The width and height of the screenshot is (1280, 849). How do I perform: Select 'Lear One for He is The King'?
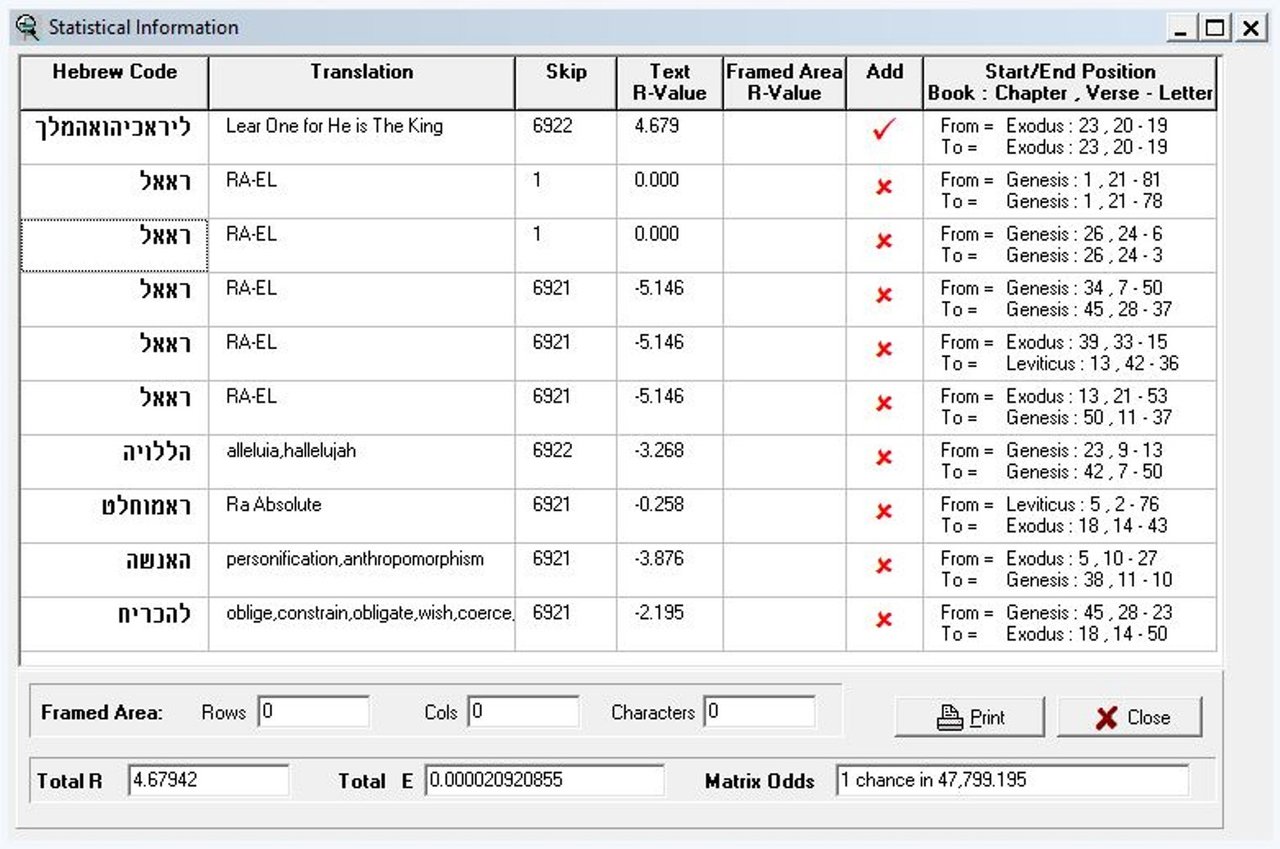tap(334, 126)
